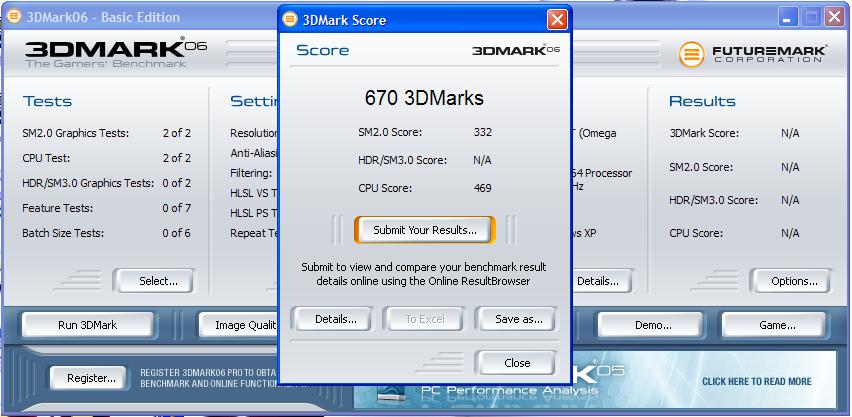Open the Image Quality tool
The width and height of the screenshot is (852, 417).
point(239,325)
